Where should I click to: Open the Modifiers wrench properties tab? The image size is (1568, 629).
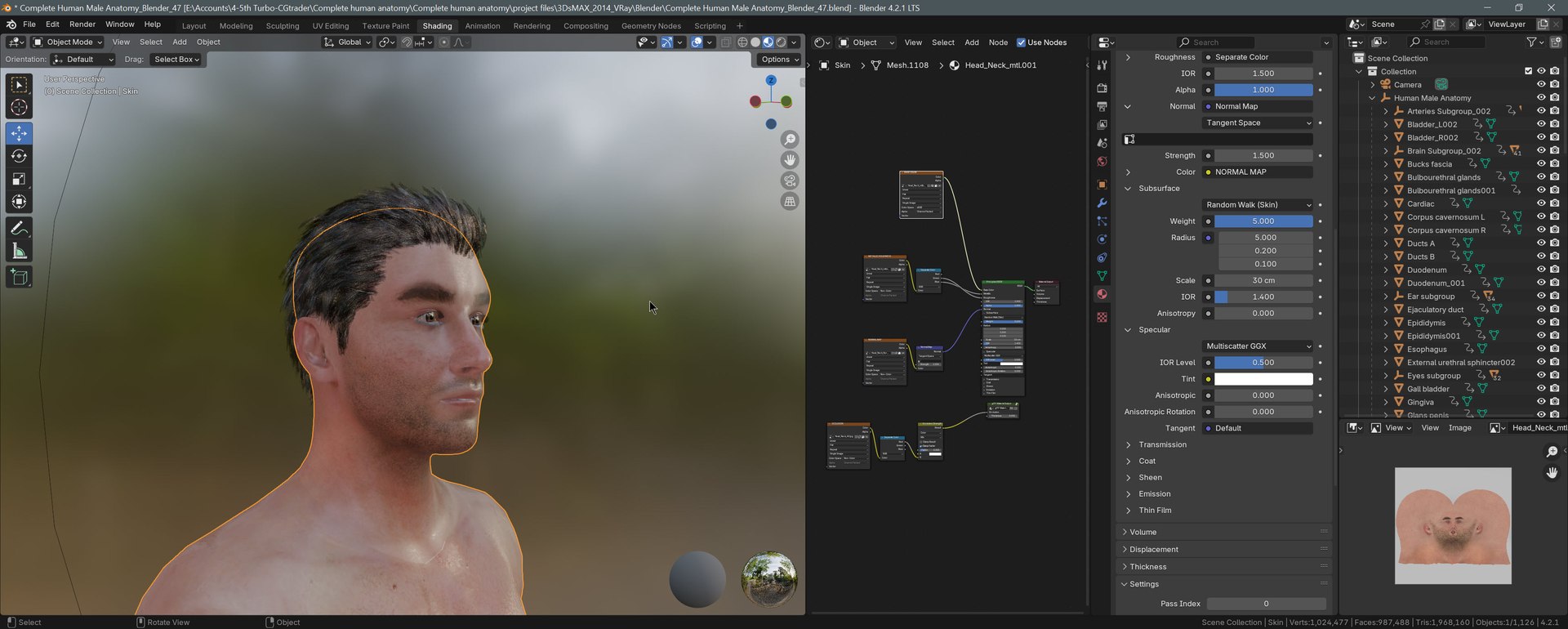click(1102, 203)
